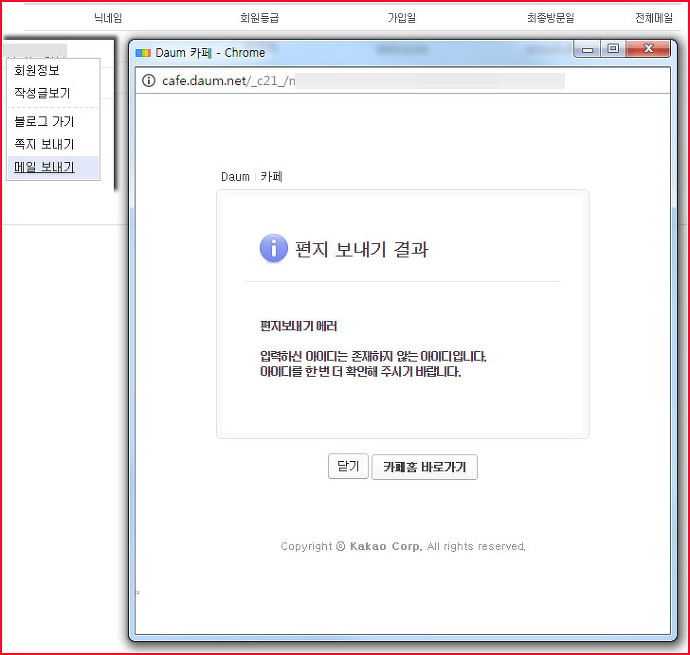Image resolution: width=690 pixels, height=655 pixels.
Task: Click the 가입일 column header
Action: pos(401,18)
